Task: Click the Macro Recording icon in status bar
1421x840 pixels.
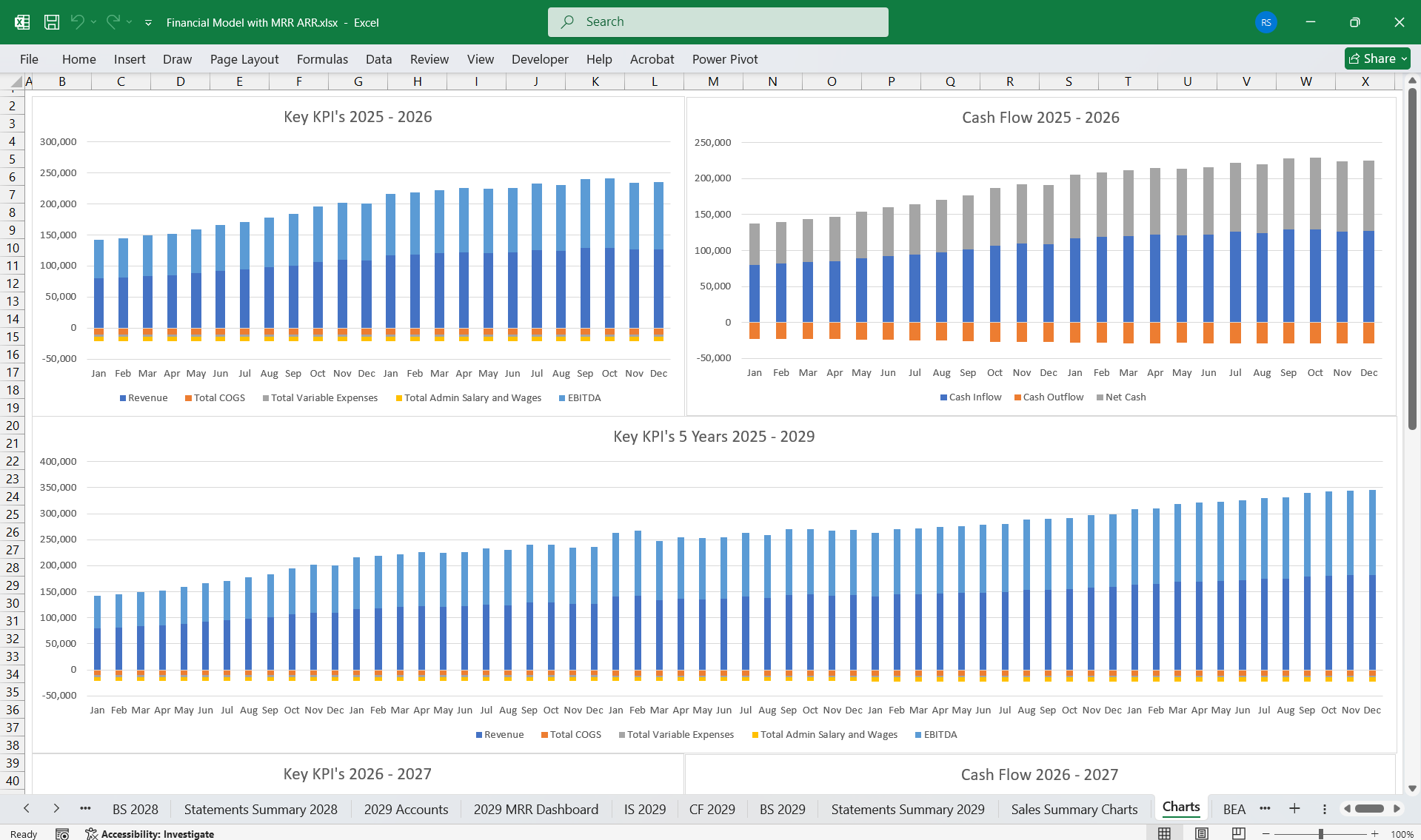Action: coord(62,833)
